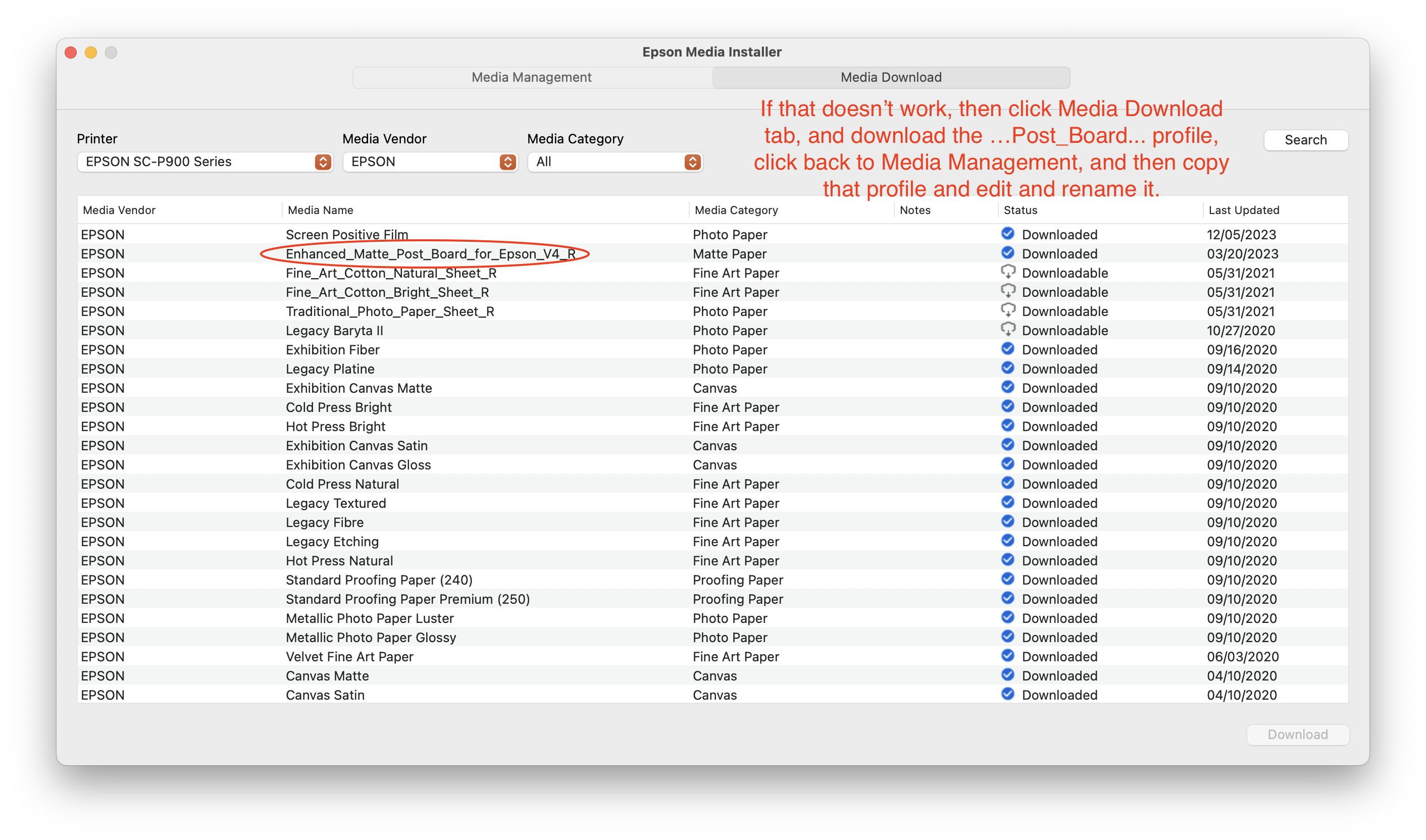
Task: Click the Download button at bottom
Action: pyautogui.click(x=1298, y=734)
